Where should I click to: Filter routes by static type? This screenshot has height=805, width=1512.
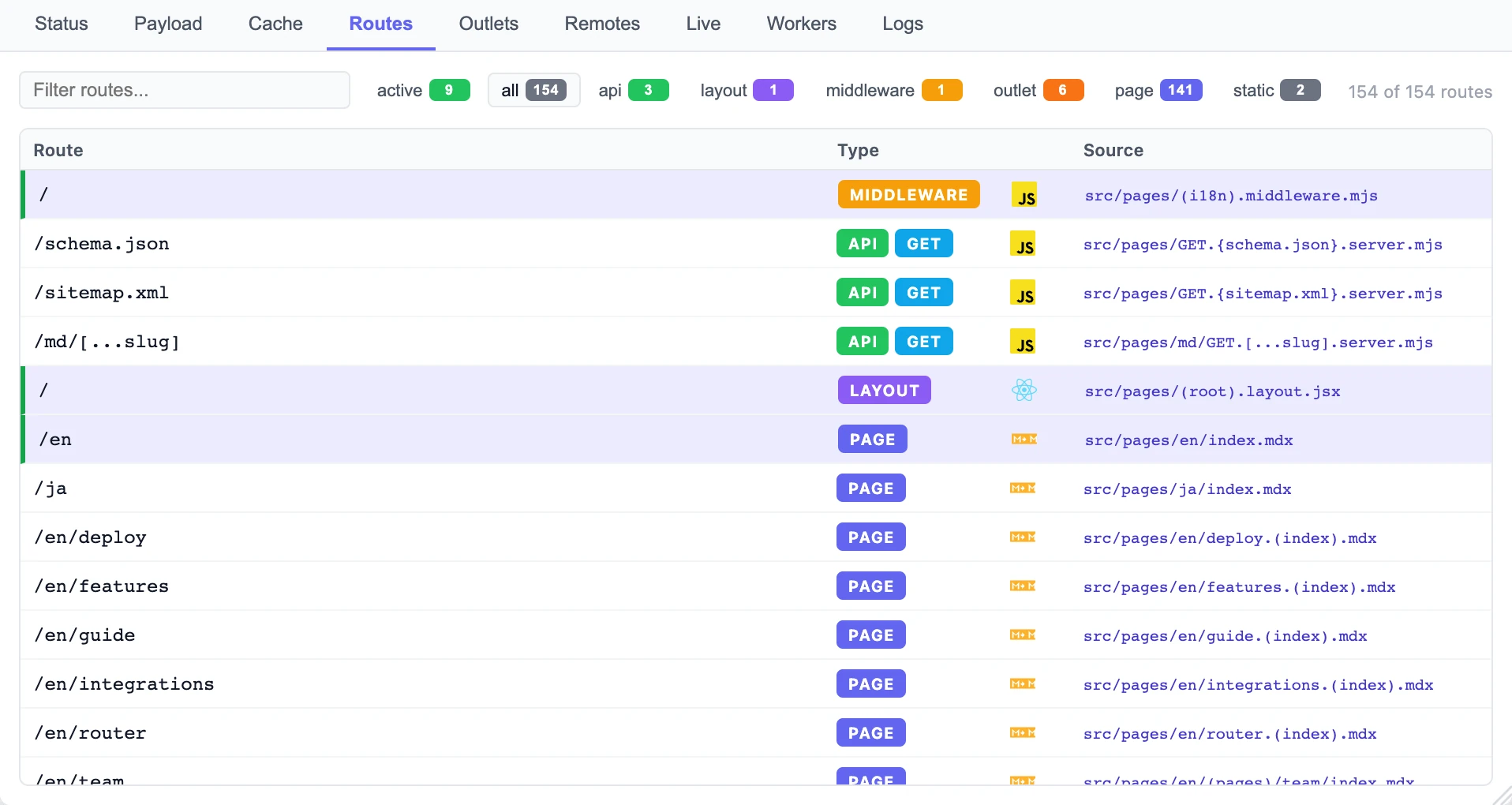(1276, 91)
